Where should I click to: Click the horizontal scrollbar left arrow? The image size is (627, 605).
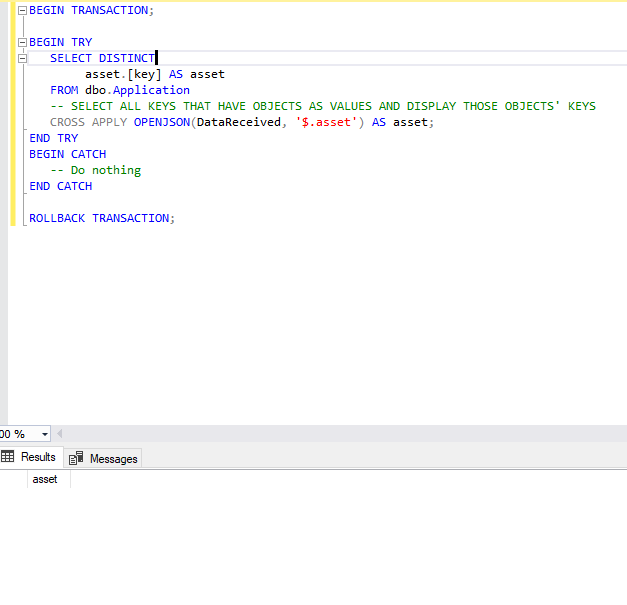60,434
